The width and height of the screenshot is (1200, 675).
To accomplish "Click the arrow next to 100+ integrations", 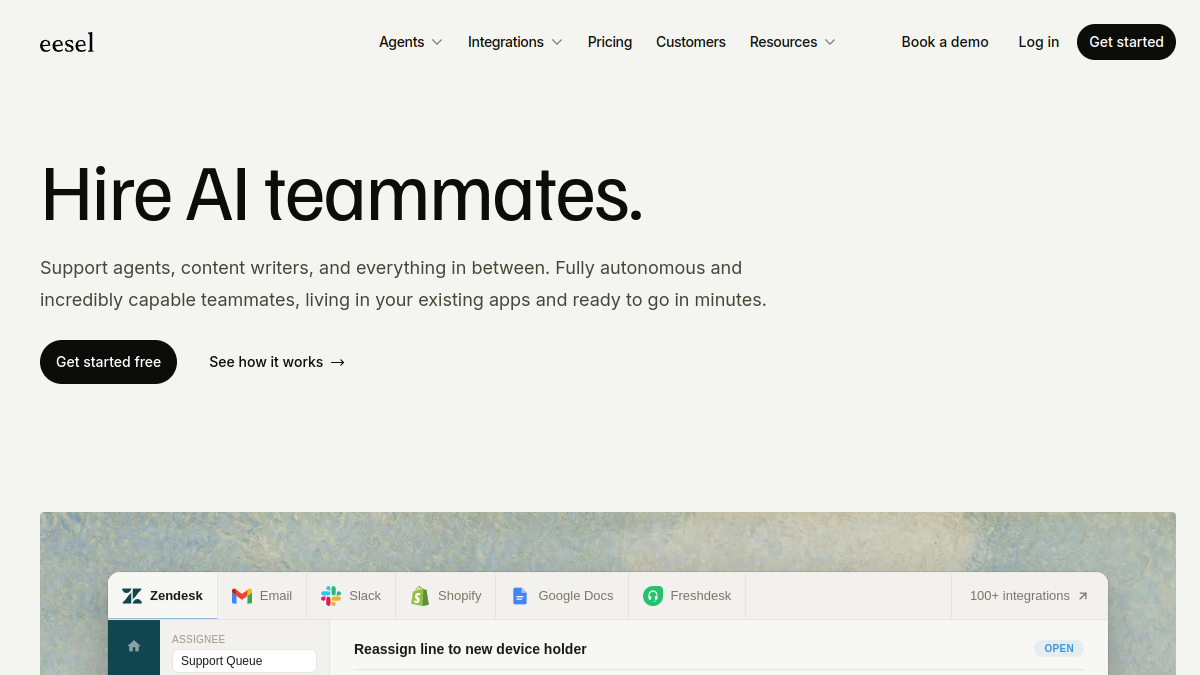I will pyautogui.click(x=1082, y=596).
